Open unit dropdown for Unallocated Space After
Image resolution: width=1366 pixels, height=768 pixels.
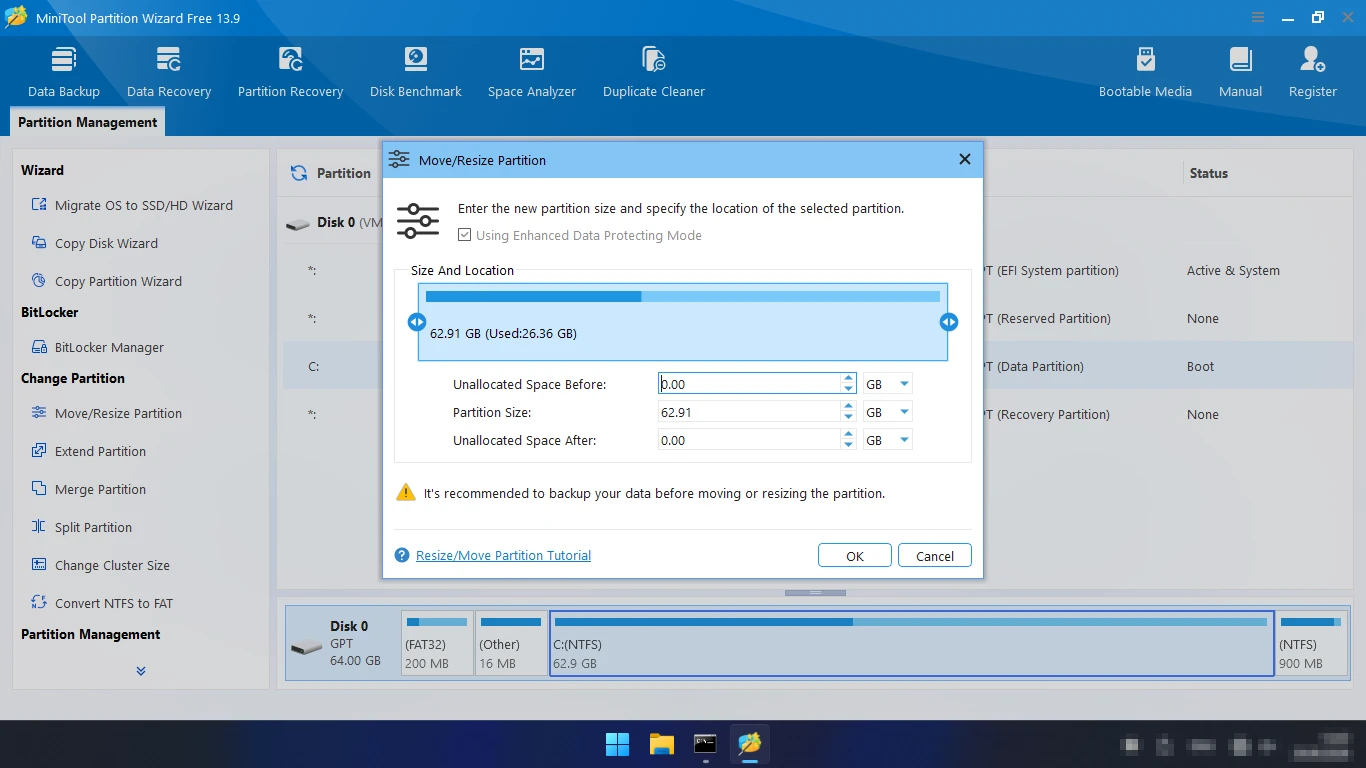[904, 440]
